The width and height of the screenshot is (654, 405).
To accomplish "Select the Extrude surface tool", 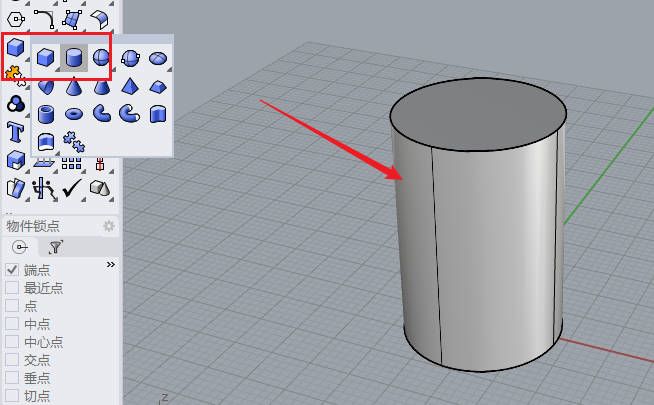I will (46, 142).
